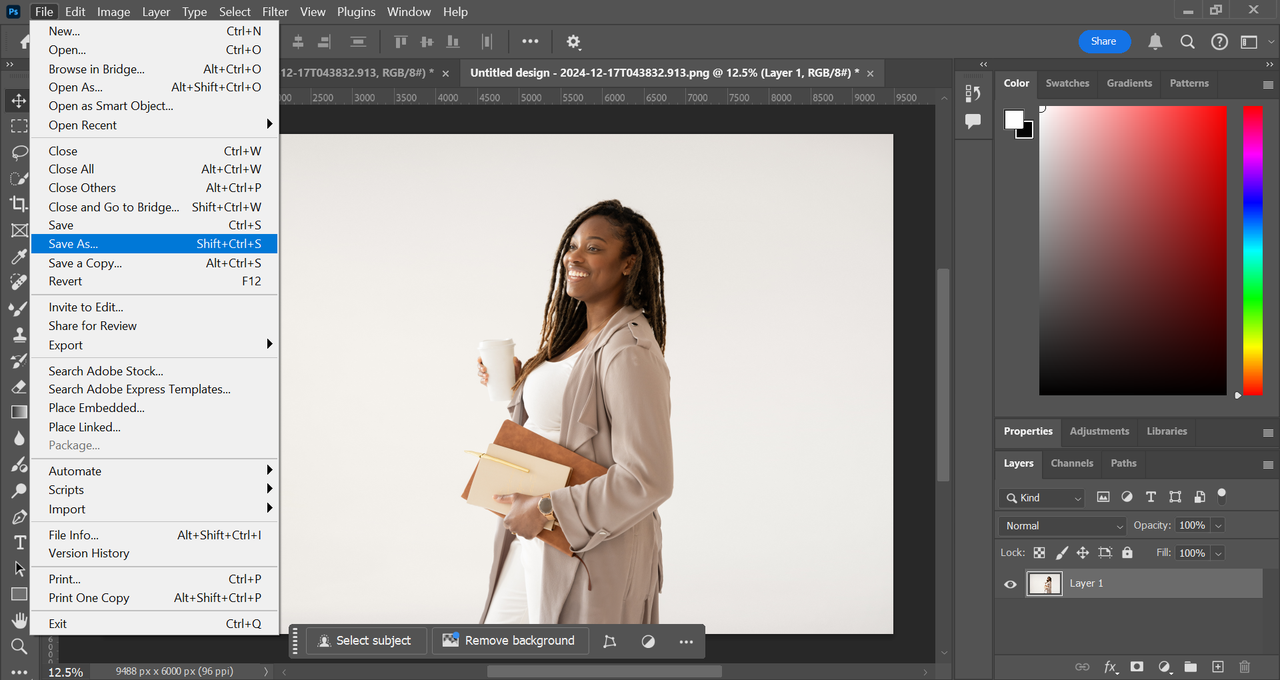Add layer style fx
The height and width of the screenshot is (680, 1280).
point(1110,666)
